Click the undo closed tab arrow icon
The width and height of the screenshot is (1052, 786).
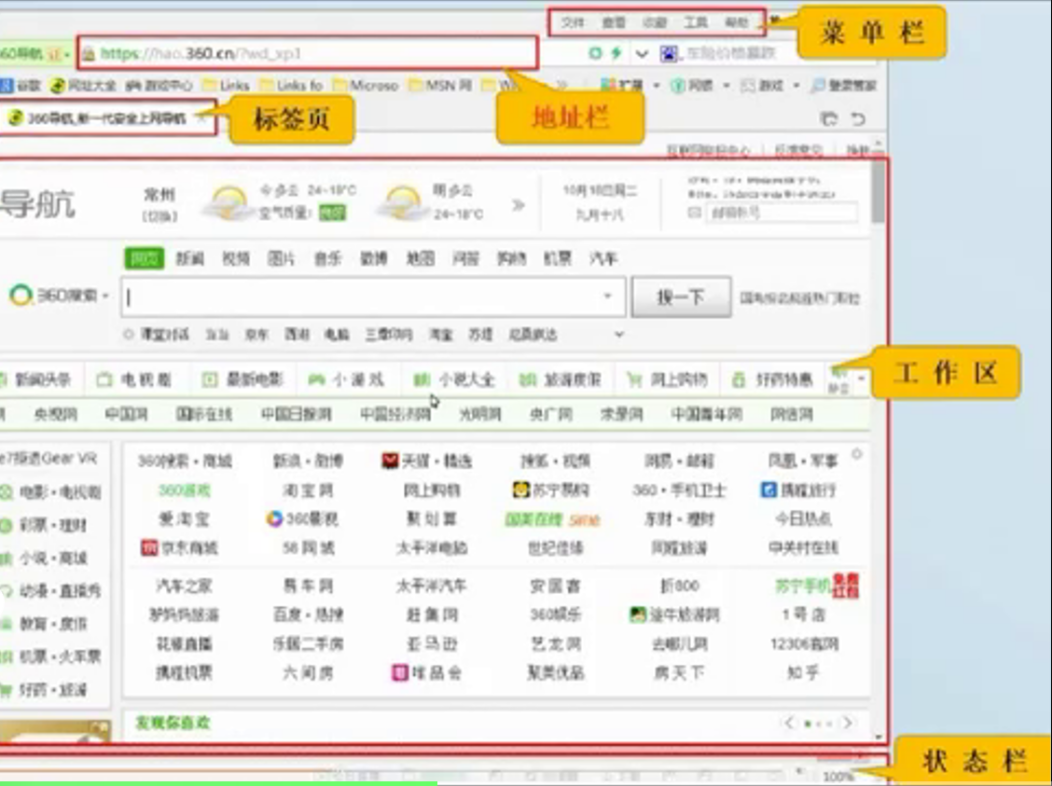coord(858,119)
